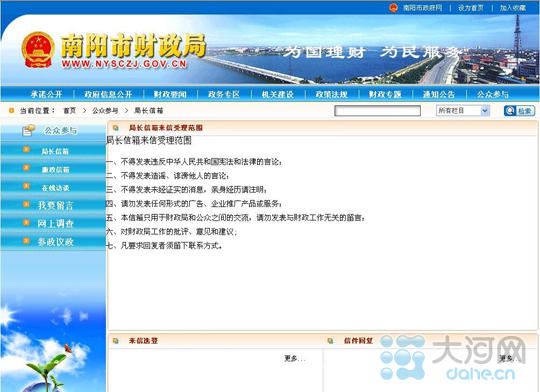Select 局长信箱 in the sidebar
This screenshot has width=540, height=392.
coord(55,151)
